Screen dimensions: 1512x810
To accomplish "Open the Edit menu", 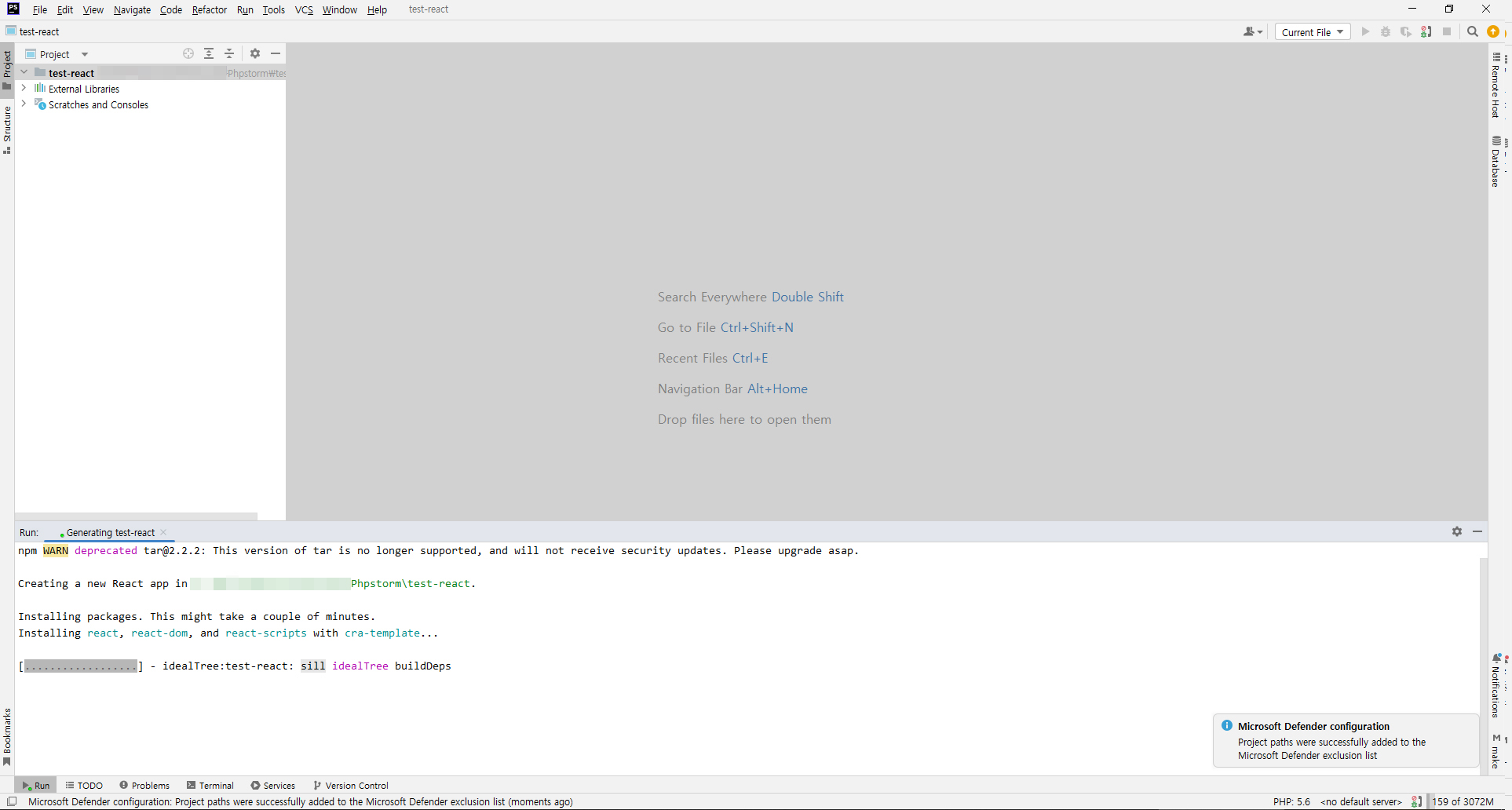I will pyautogui.click(x=65, y=9).
